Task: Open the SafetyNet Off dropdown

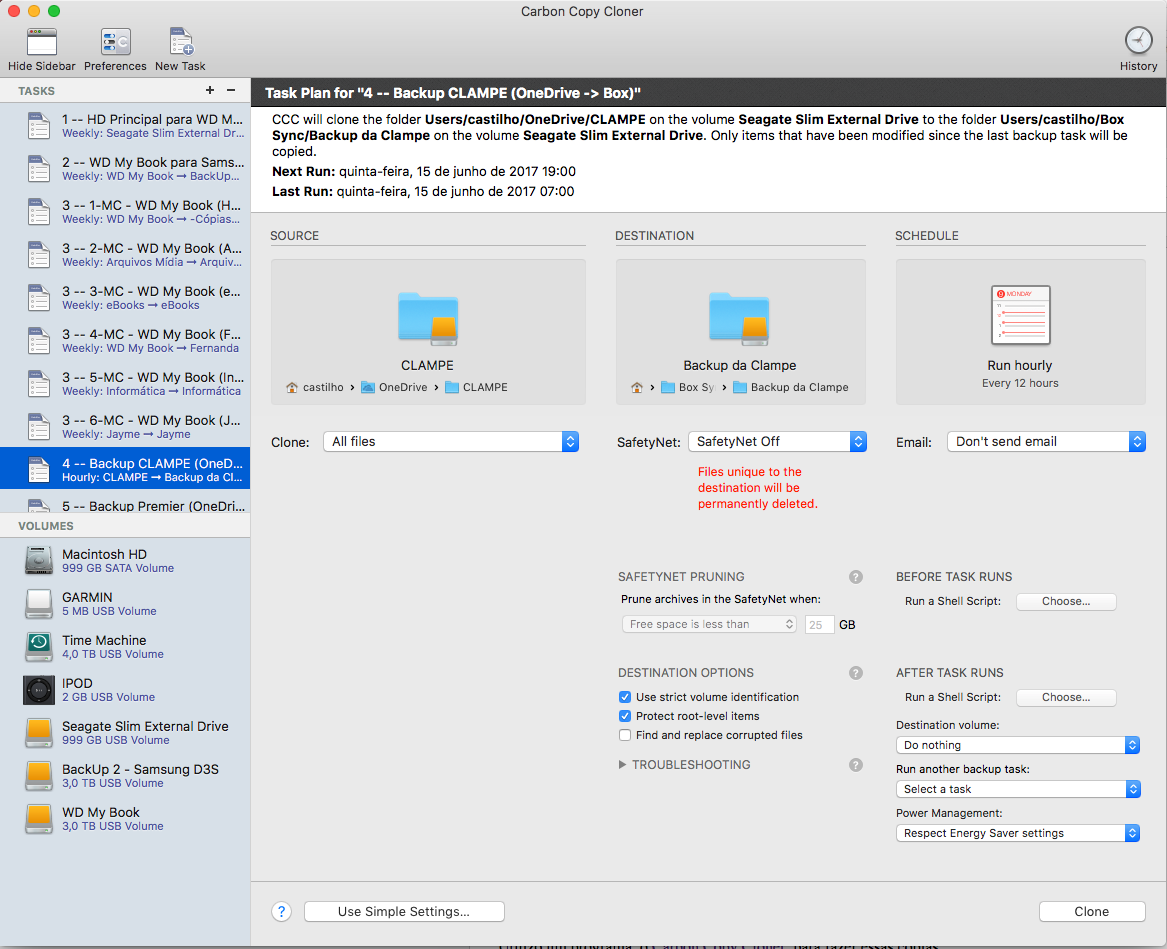Action: point(777,441)
